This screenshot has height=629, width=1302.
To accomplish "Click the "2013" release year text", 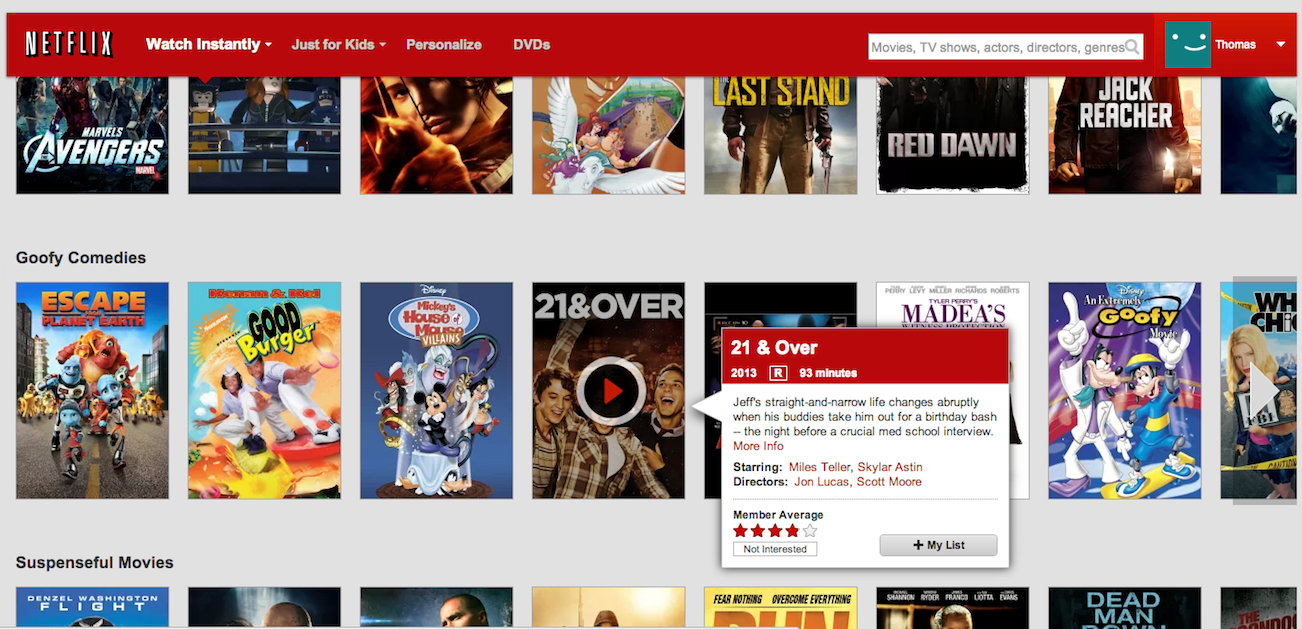I will point(744,373).
